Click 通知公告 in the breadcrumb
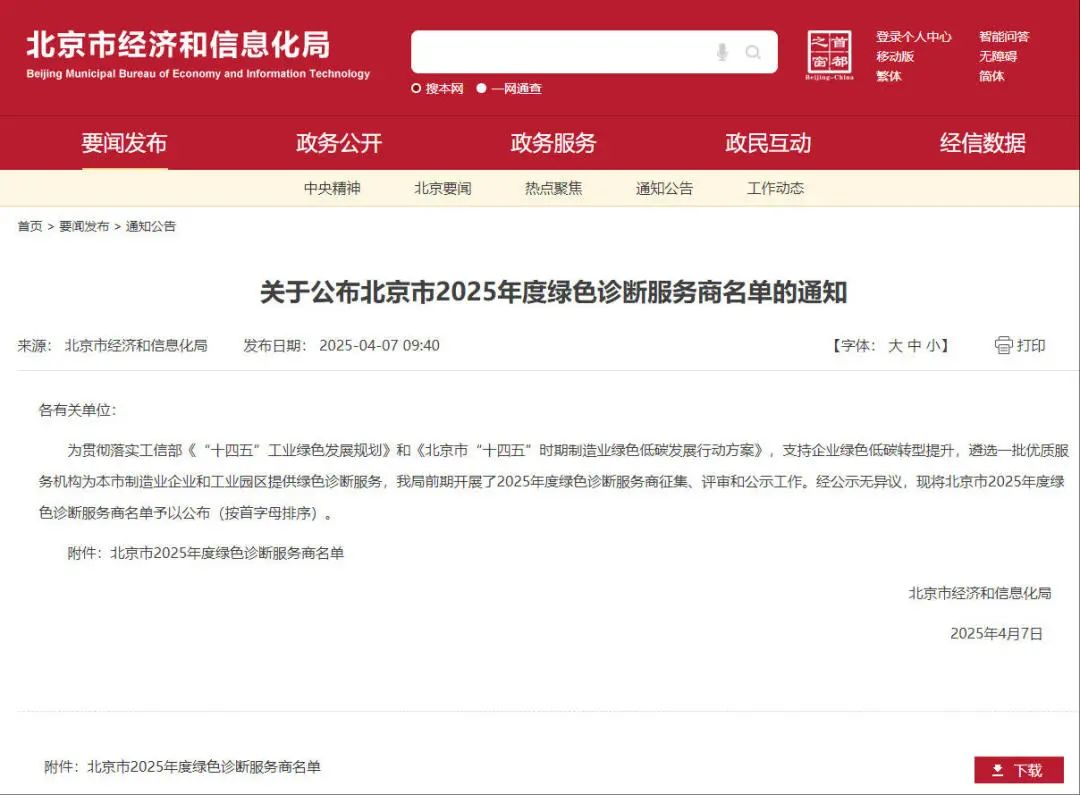Screen dimensions: 1080x795 (151, 226)
